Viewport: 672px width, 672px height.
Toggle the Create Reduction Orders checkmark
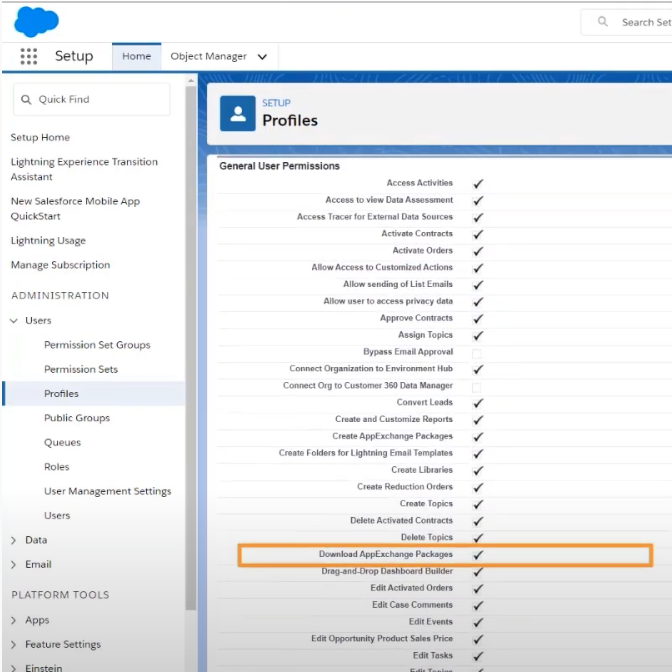(x=477, y=487)
